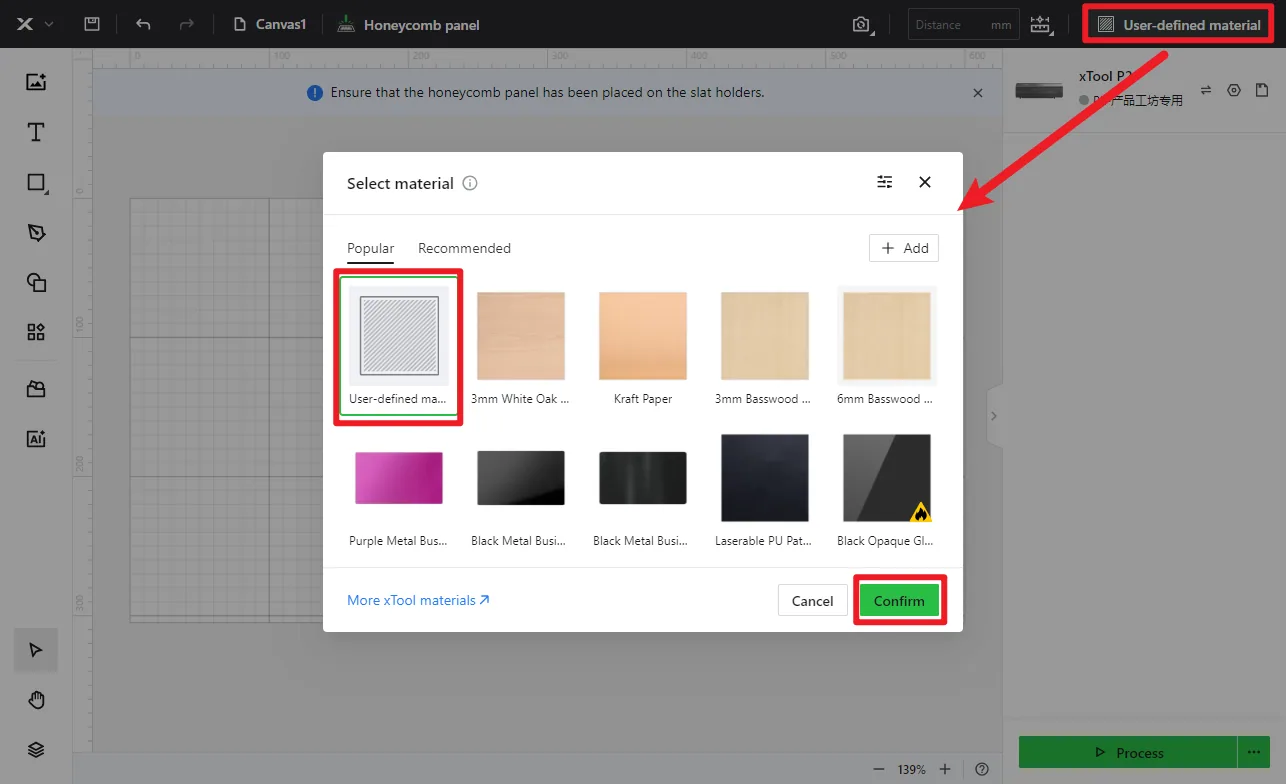Pick the vector pen tool
This screenshot has height=784, width=1286.
(x=36, y=232)
